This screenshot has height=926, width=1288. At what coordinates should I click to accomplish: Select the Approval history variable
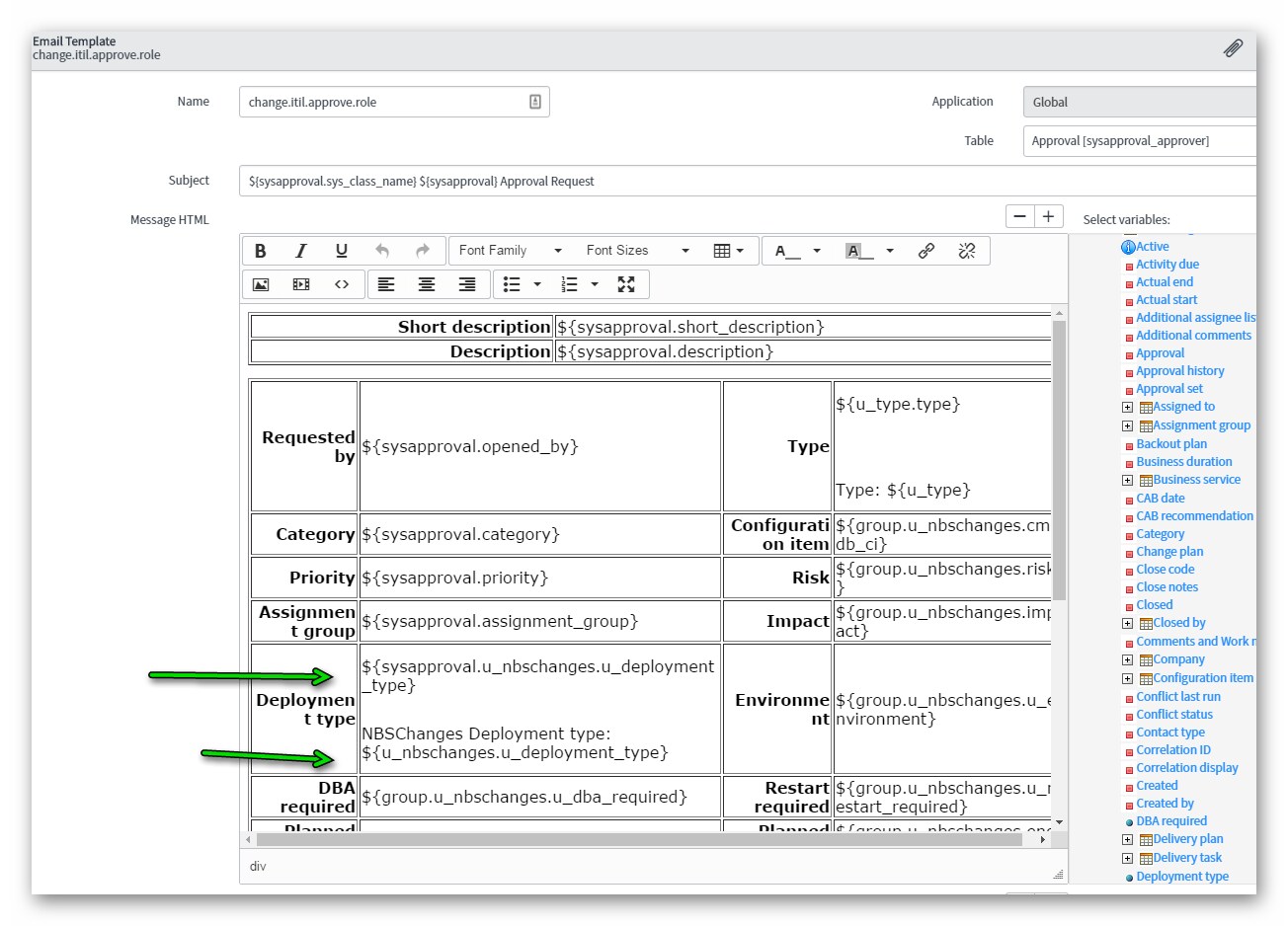point(1180,371)
